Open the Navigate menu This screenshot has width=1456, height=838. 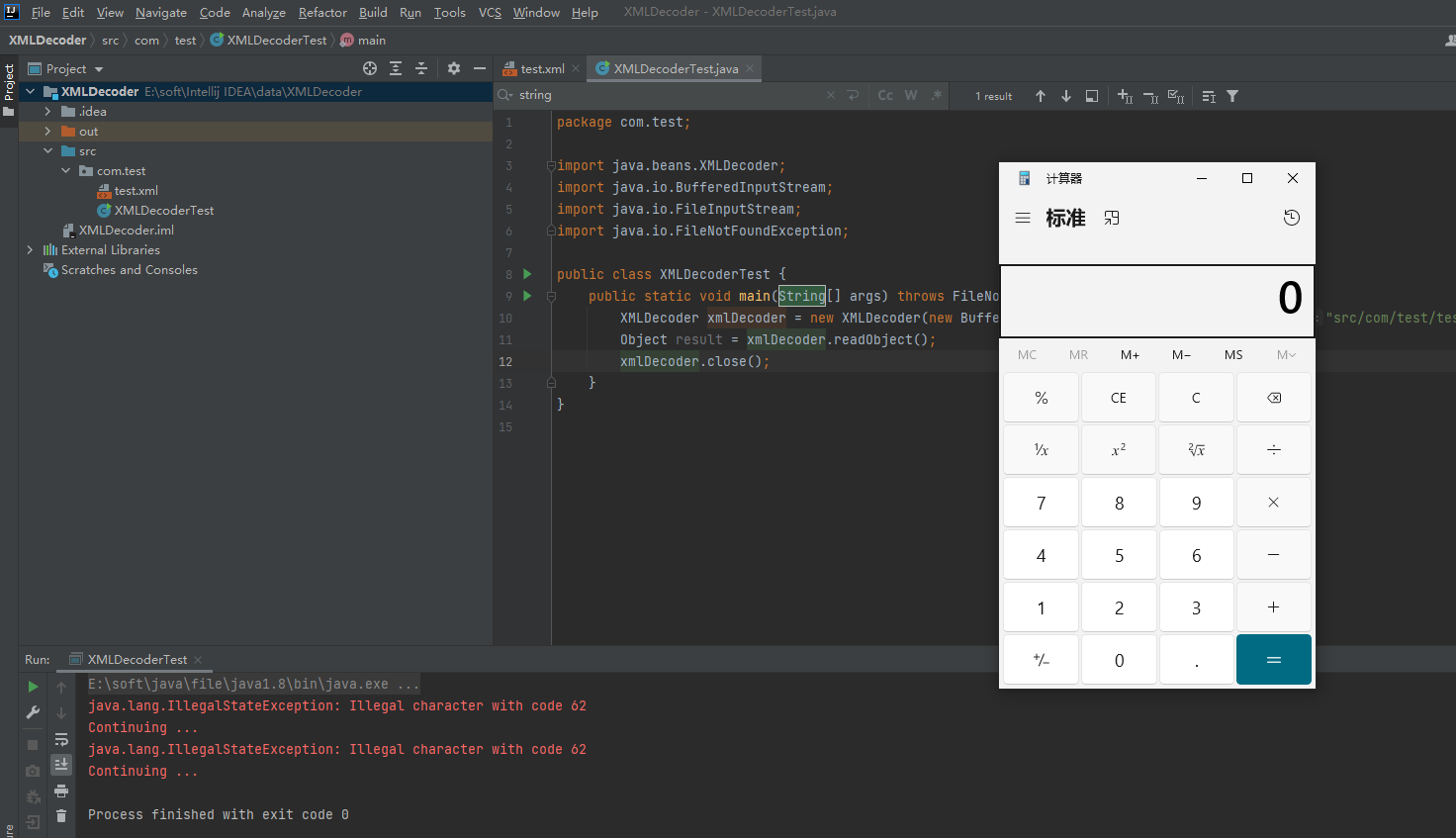click(x=161, y=12)
